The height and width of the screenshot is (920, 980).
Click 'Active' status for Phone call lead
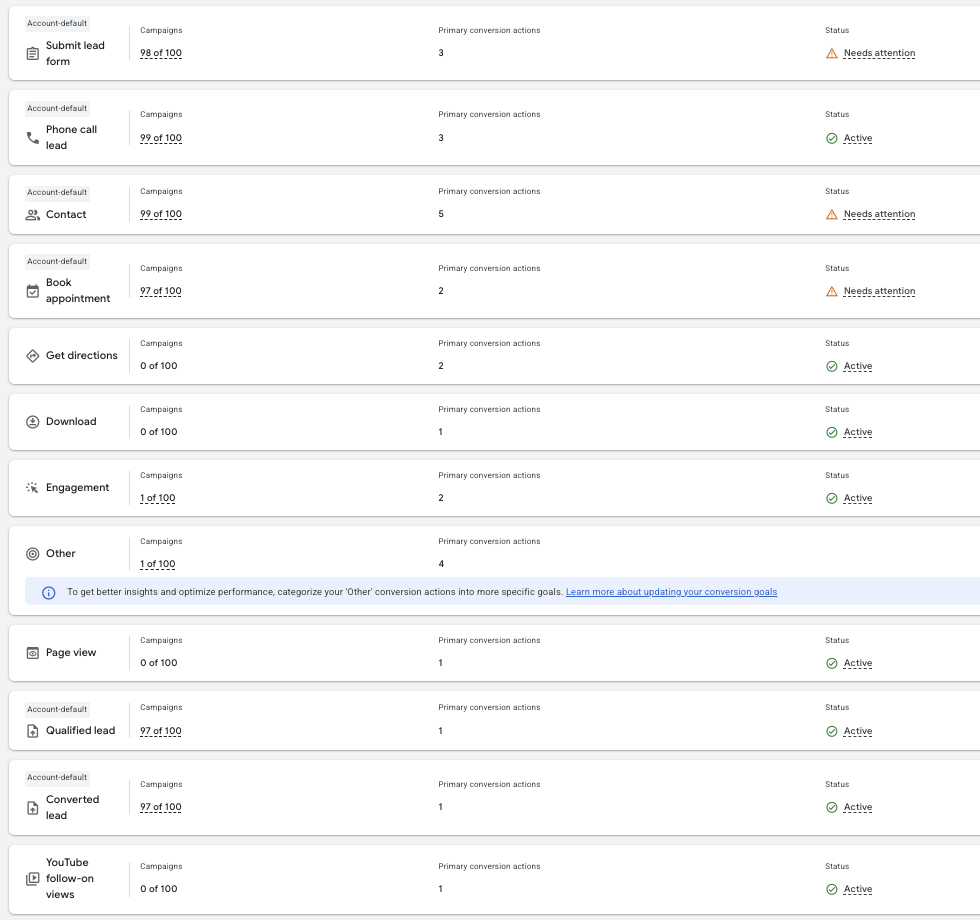pyautogui.click(x=858, y=138)
